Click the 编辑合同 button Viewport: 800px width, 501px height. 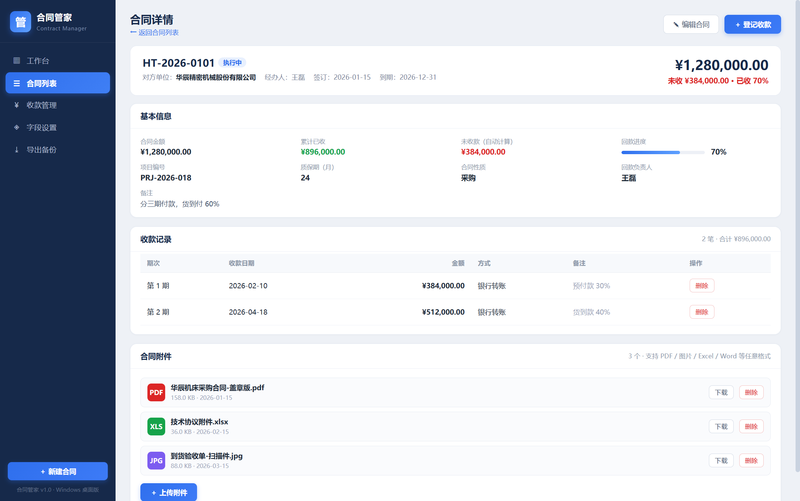pos(691,24)
